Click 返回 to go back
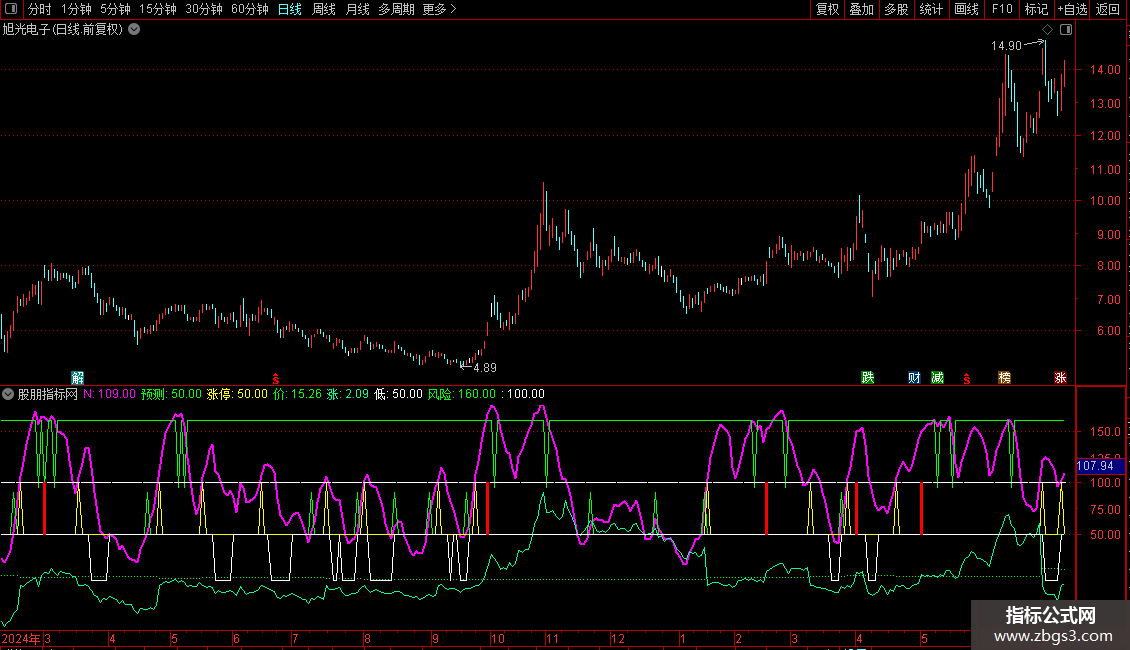Screen dimensions: 1130x650 1108,9
